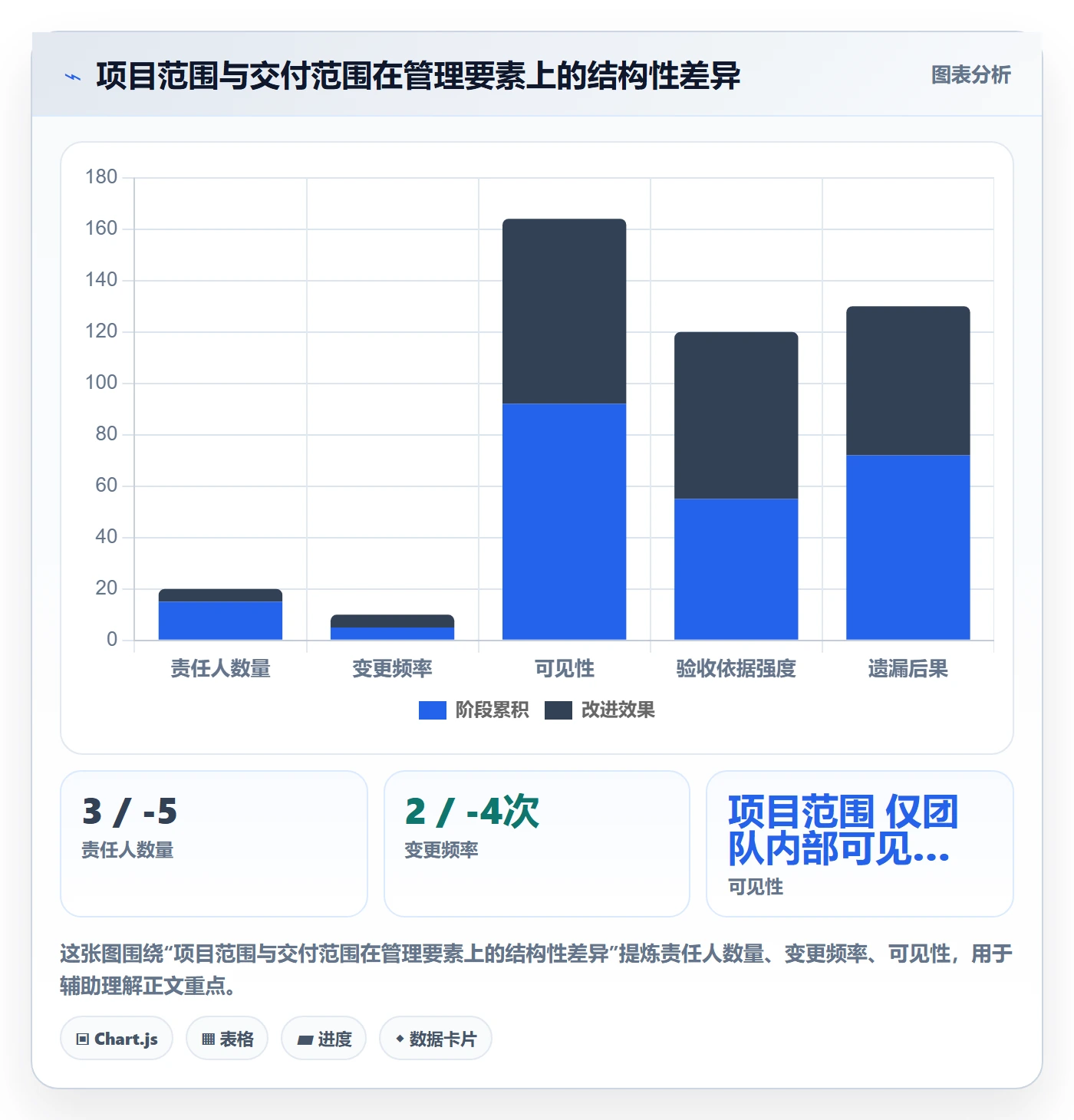Open the 3 / -5 责任人数量 data card
Viewport: 1074px width, 1120px height.
coord(214,844)
